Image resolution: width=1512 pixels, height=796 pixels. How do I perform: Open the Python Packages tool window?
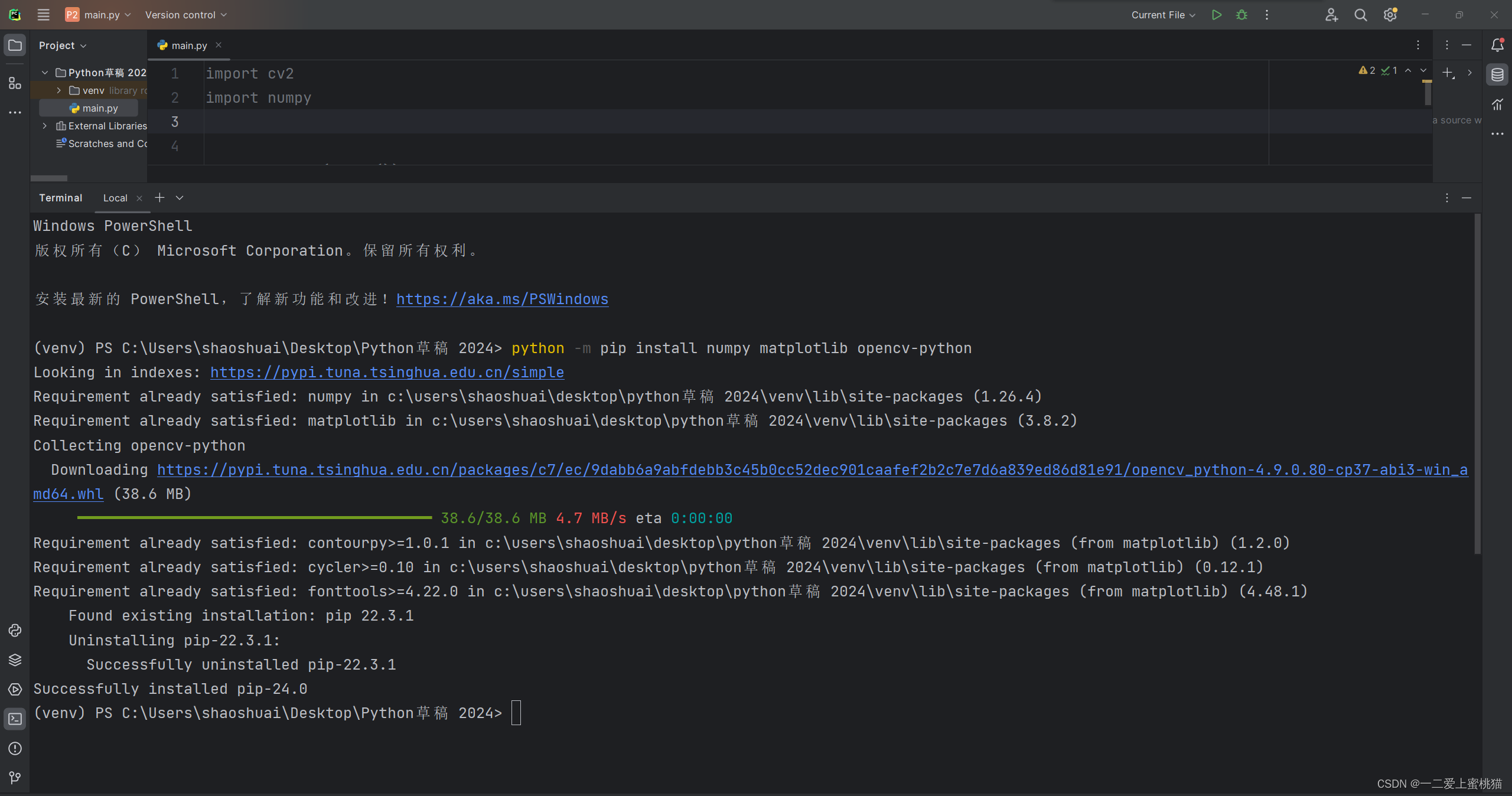pos(15,660)
